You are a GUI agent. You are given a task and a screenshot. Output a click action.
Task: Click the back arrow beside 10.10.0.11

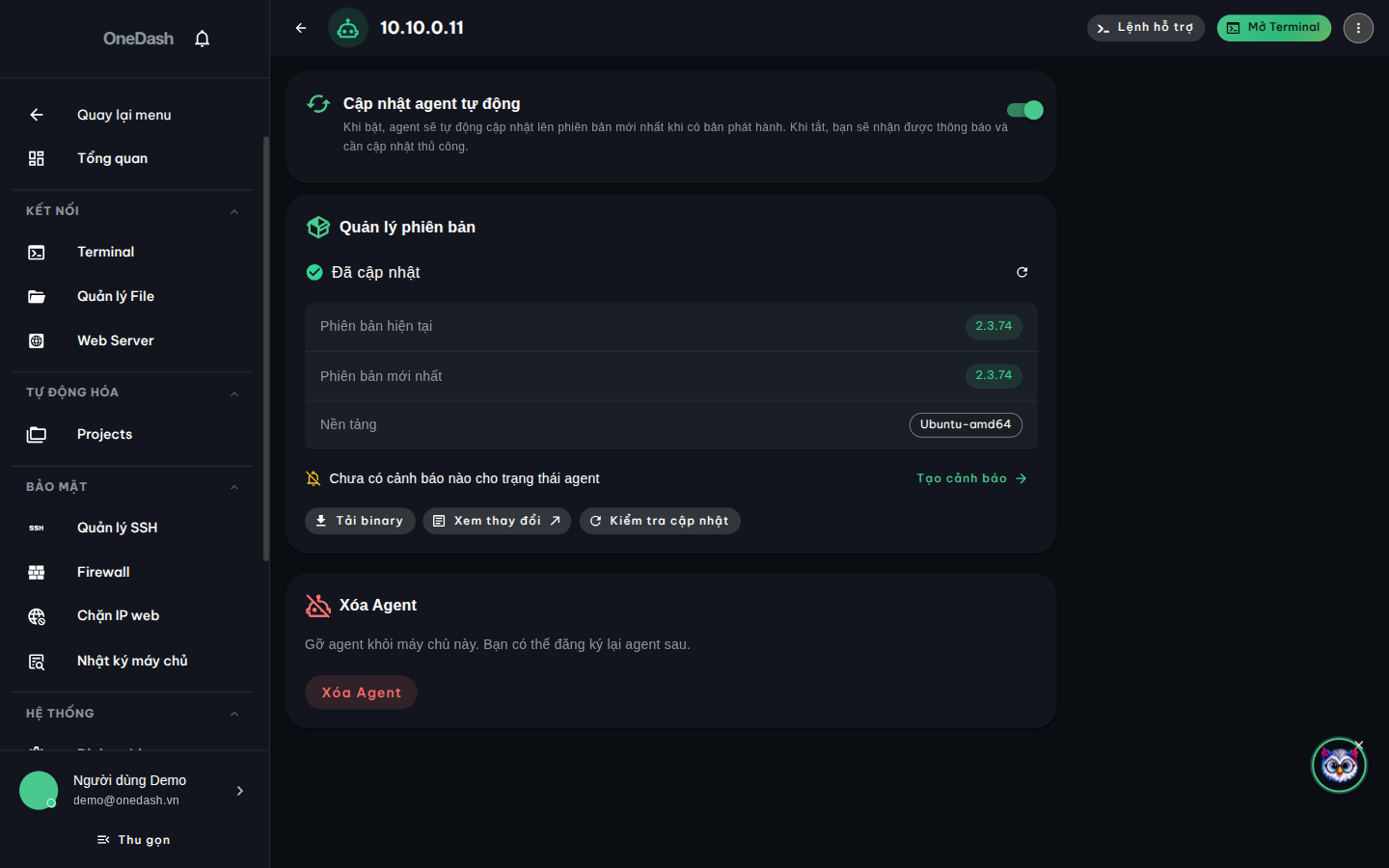pyautogui.click(x=301, y=28)
